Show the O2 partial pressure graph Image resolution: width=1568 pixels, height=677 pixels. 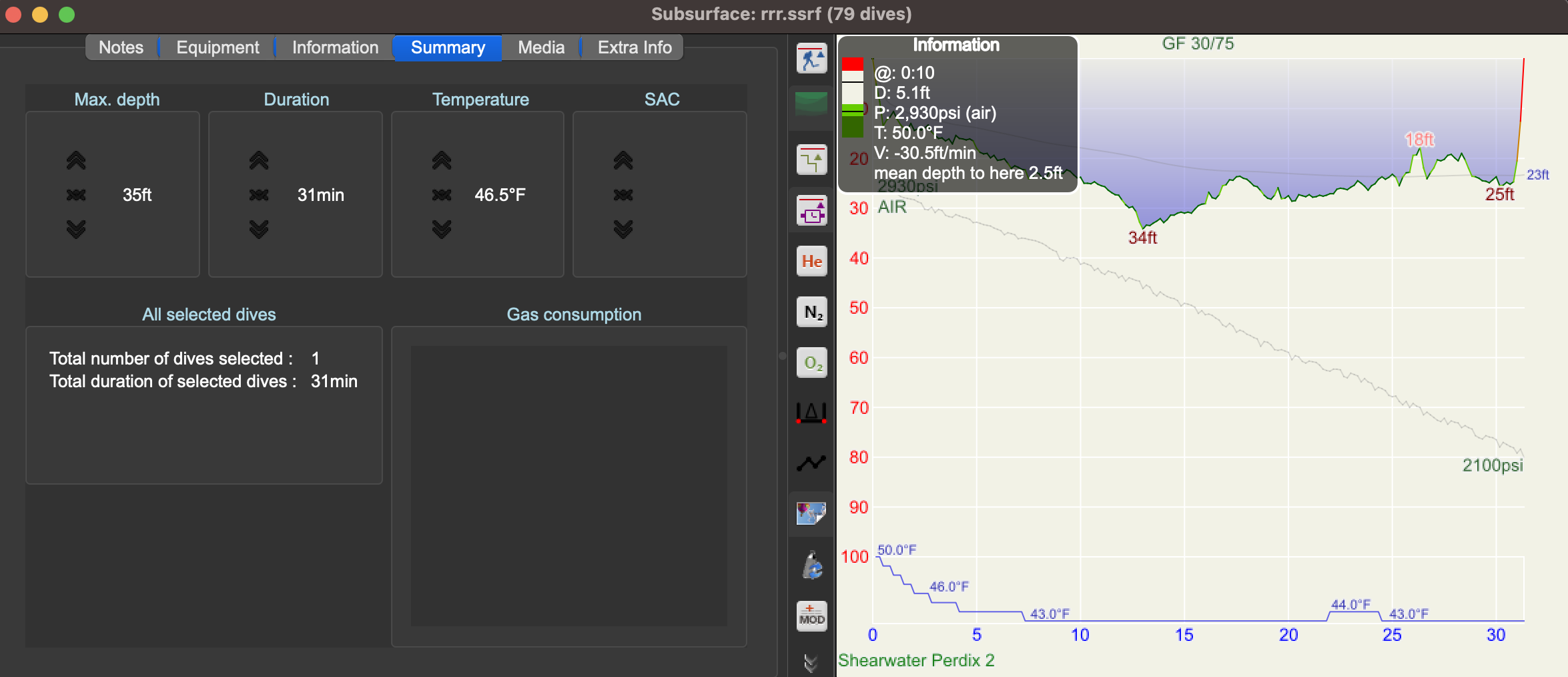[811, 362]
